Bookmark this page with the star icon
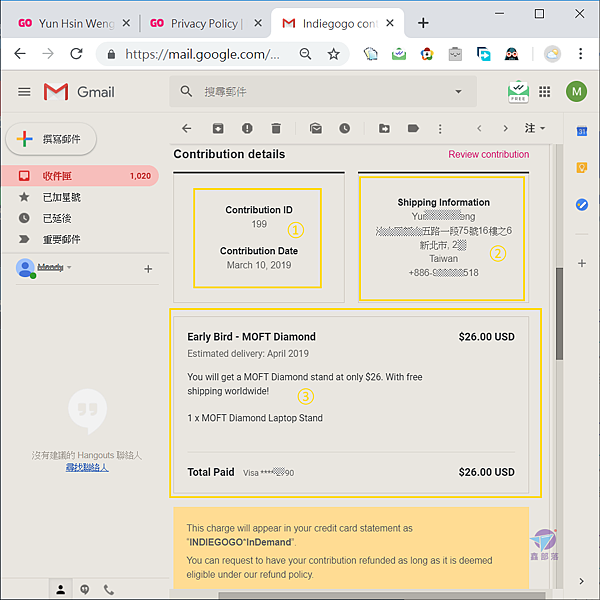600x600 pixels. coord(334,54)
